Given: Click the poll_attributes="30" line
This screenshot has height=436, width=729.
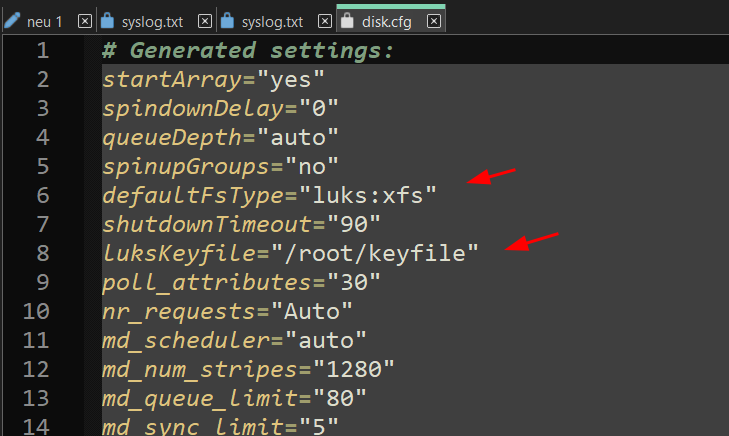Looking at the screenshot, I should pos(241,283).
